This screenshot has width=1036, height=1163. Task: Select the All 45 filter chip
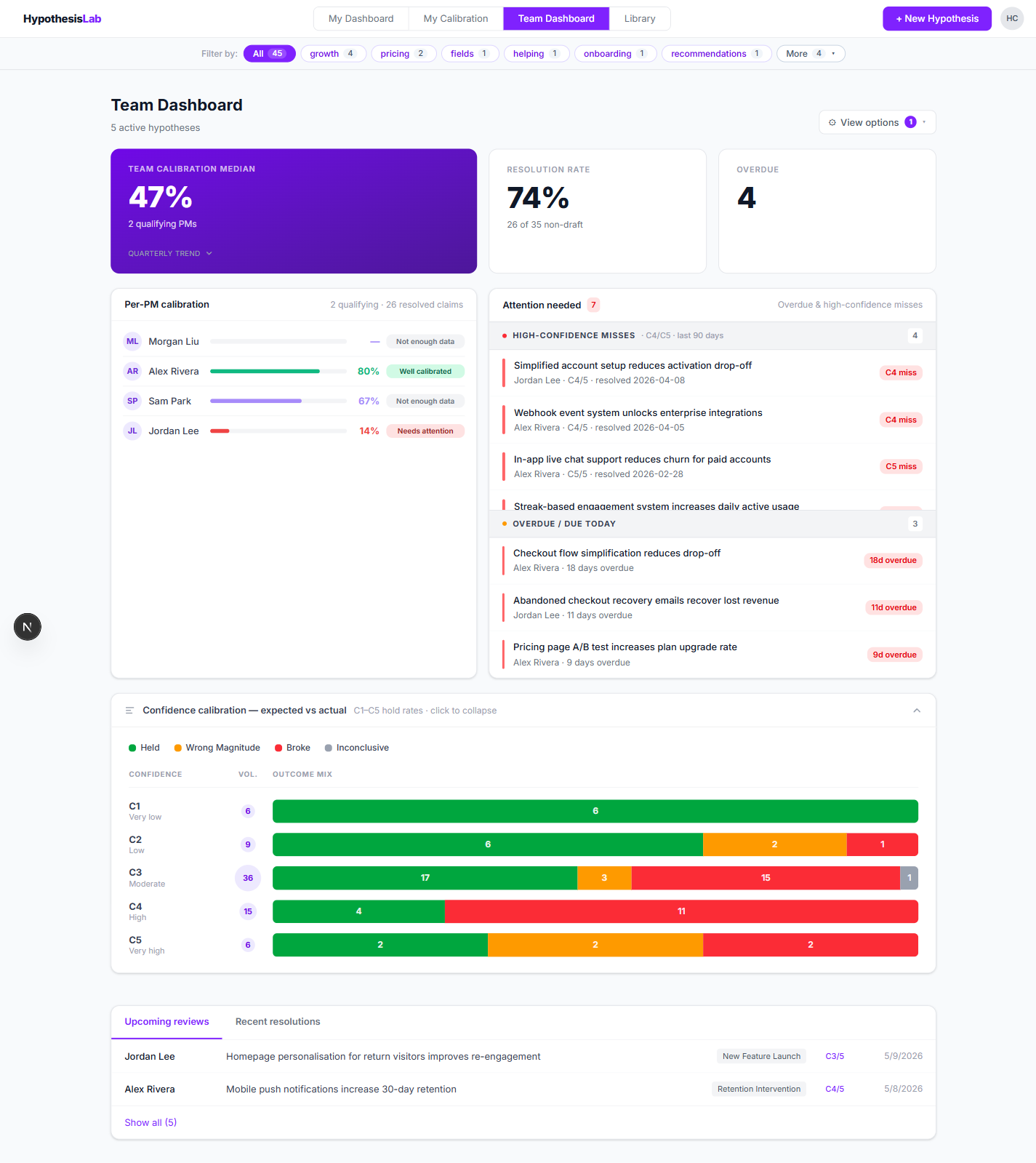pos(269,54)
